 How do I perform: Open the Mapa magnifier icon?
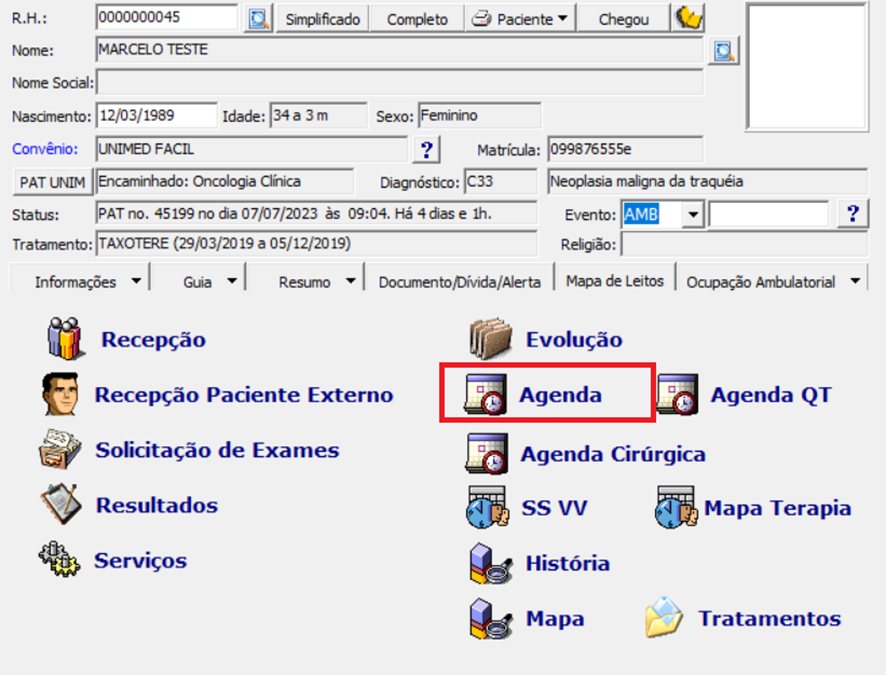[x=490, y=619]
